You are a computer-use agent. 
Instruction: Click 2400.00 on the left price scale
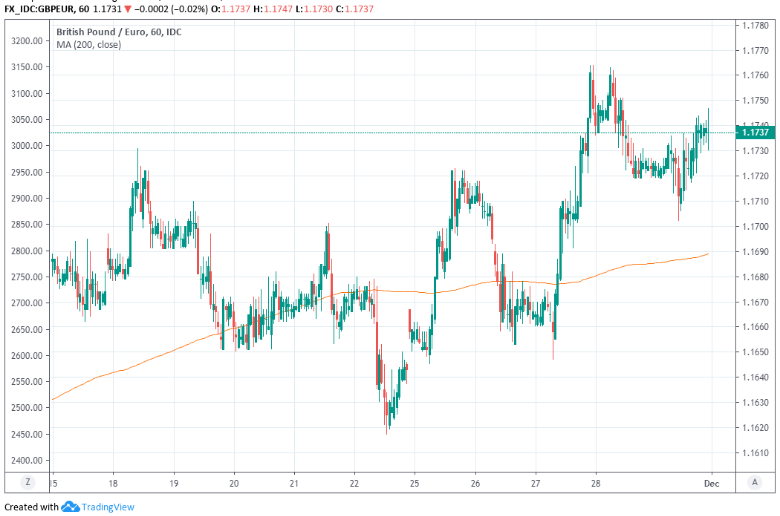21,460
